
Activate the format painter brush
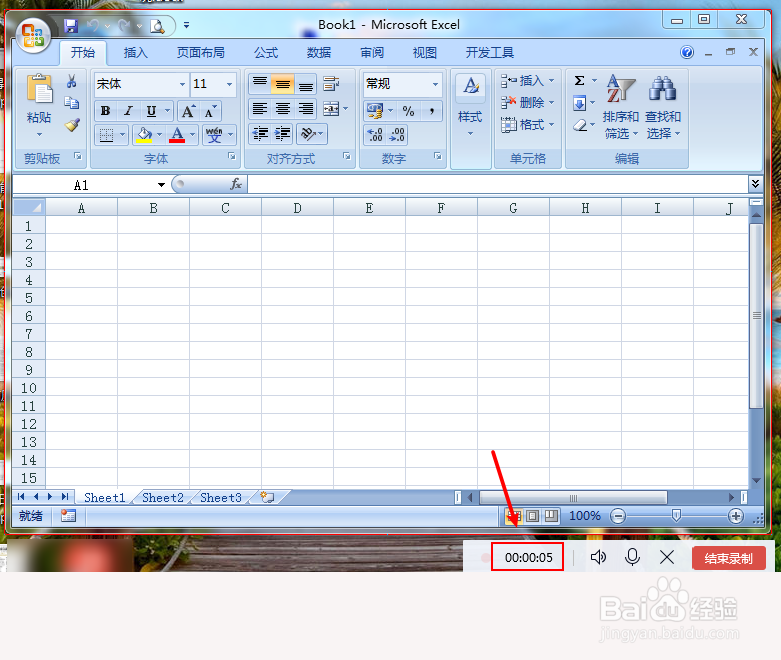coord(72,125)
